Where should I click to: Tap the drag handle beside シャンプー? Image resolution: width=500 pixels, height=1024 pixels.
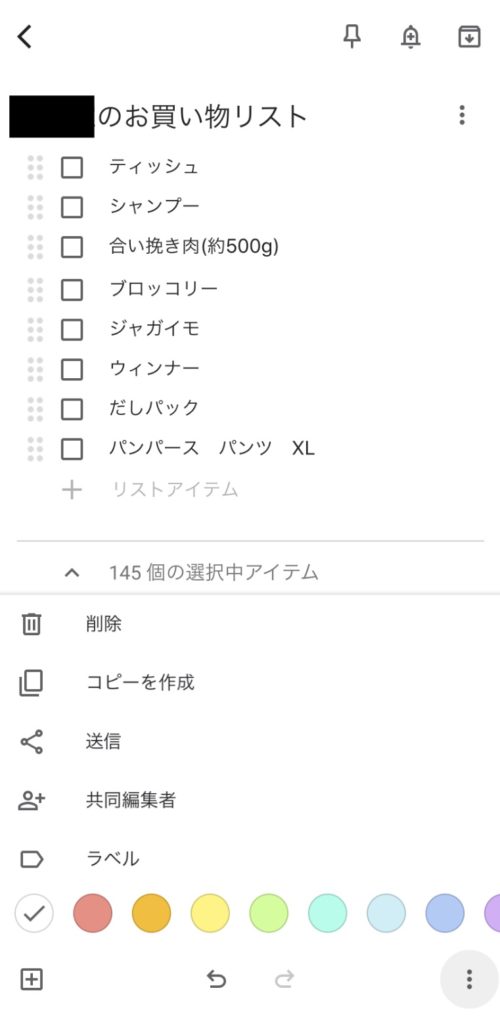(35, 207)
